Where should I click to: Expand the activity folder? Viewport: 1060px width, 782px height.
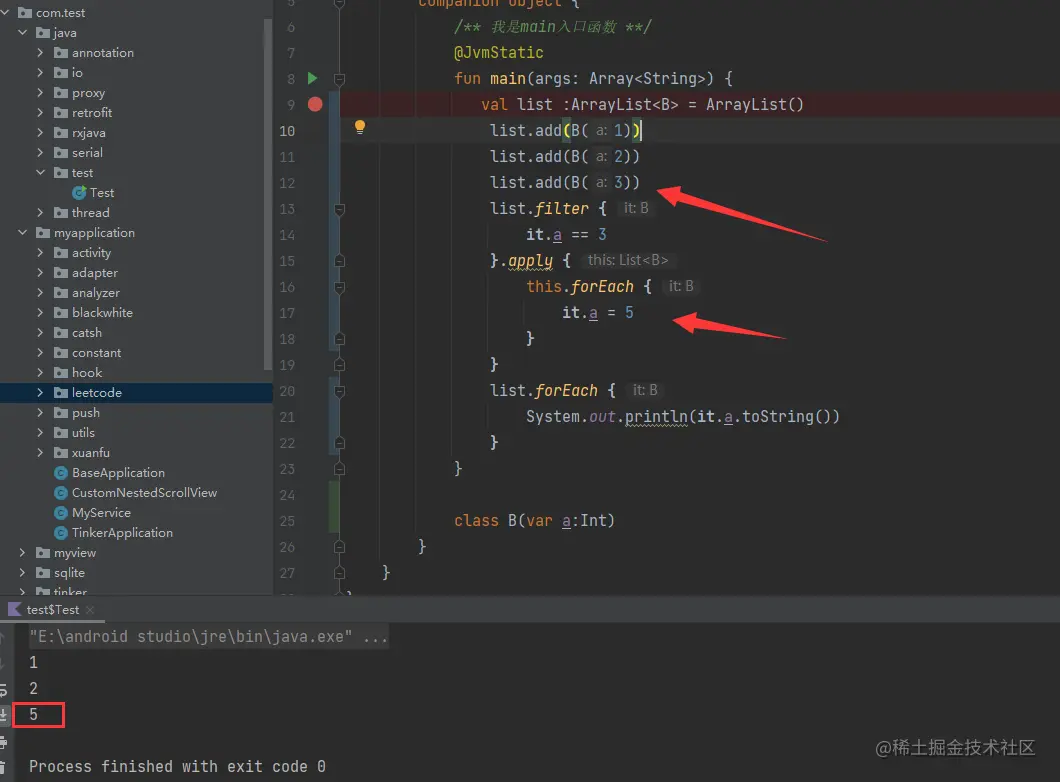tap(40, 253)
